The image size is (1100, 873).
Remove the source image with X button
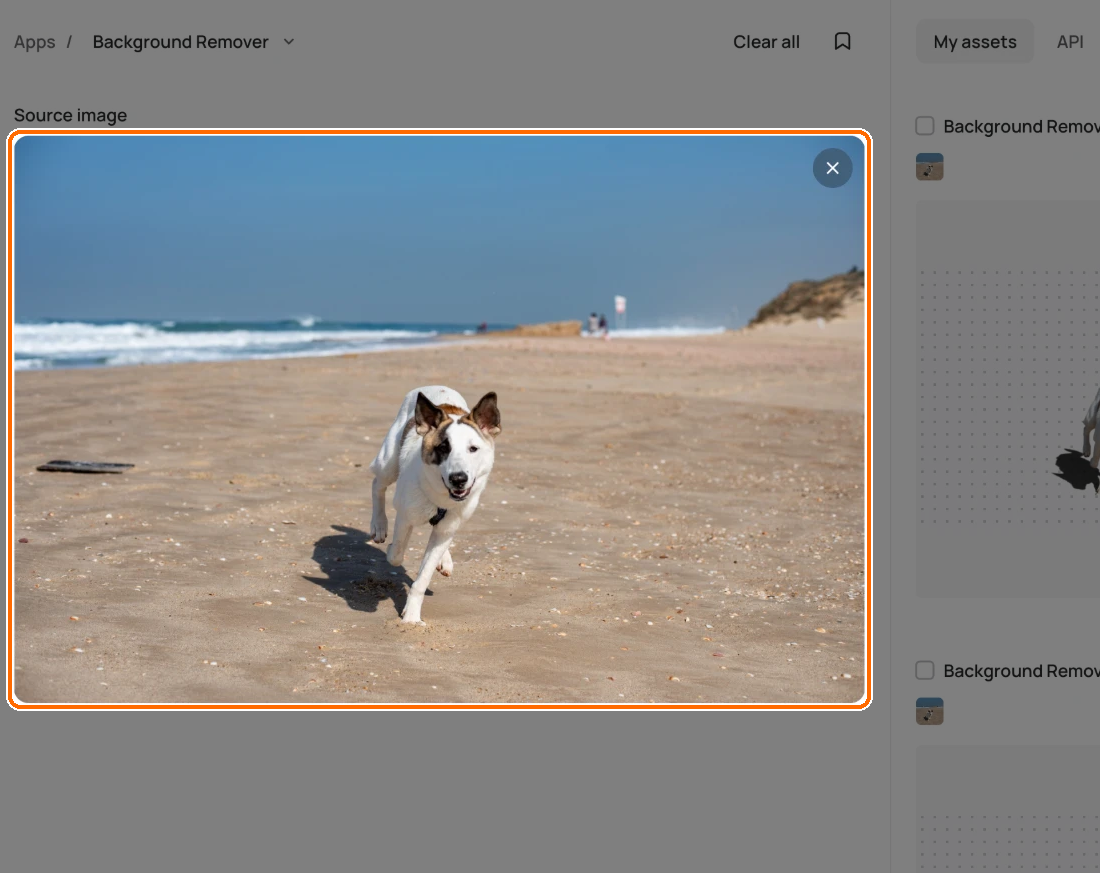(x=832, y=168)
